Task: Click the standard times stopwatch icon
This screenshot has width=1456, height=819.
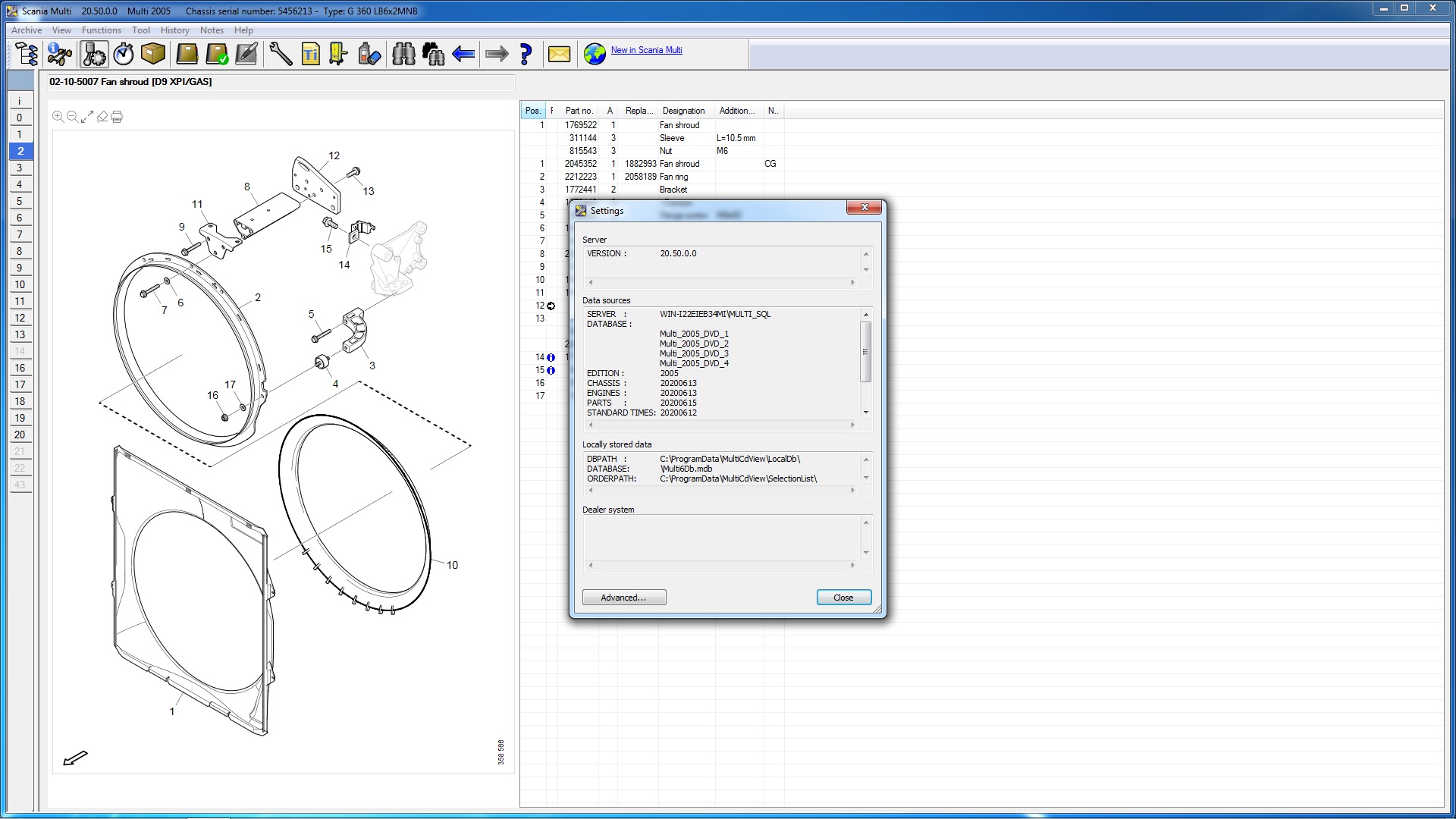Action: point(124,54)
